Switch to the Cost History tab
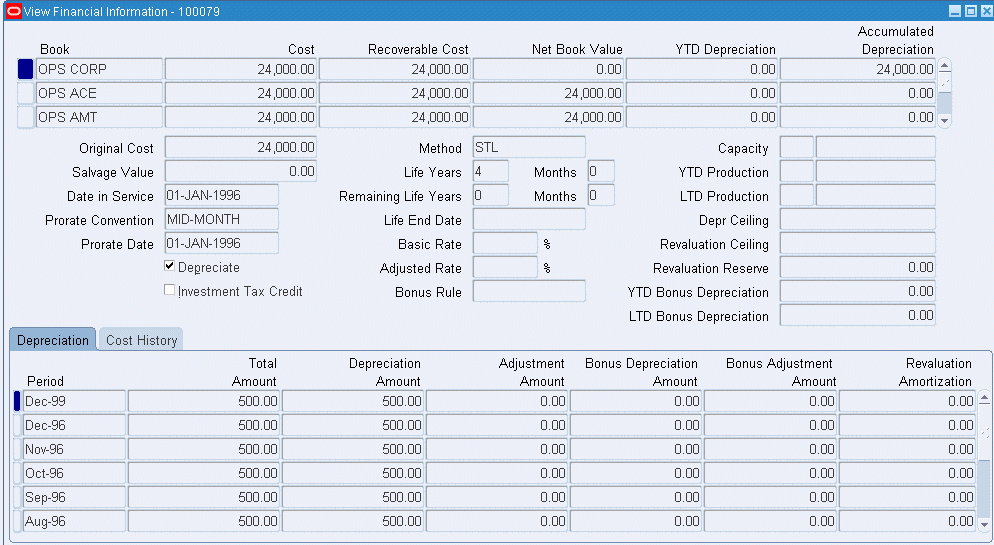Image resolution: width=994 pixels, height=545 pixels. click(141, 340)
